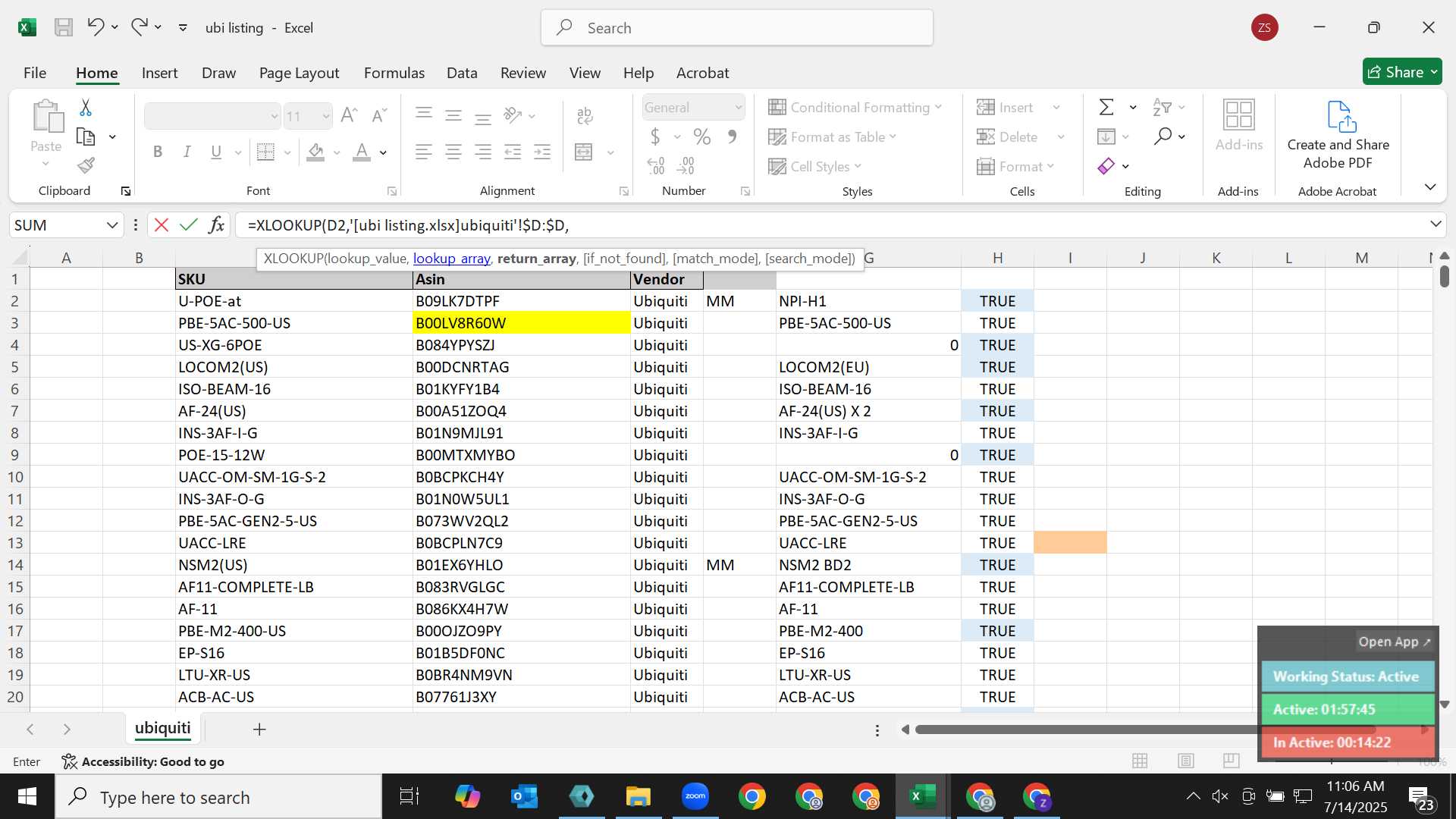The width and height of the screenshot is (1456, 819).
Task: Switch to the Data tab
Action: tap(462, 73)
